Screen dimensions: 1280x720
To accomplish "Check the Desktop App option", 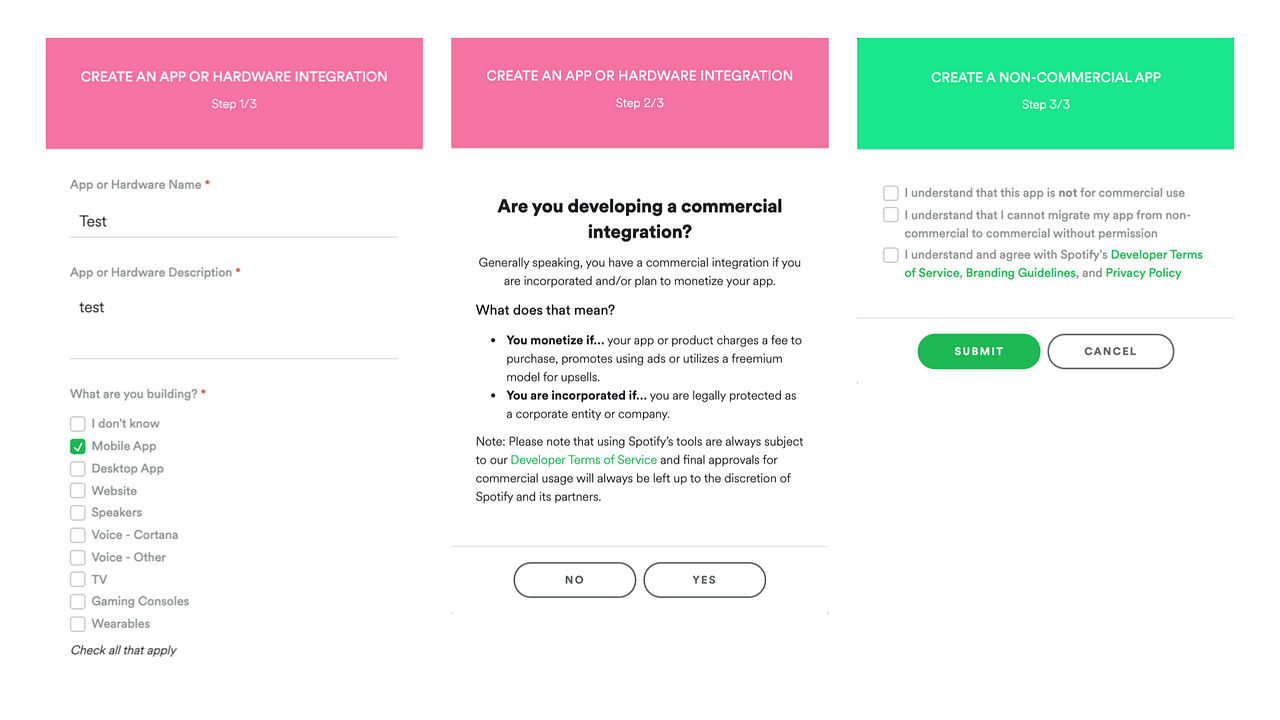I will tap(77, 468).
